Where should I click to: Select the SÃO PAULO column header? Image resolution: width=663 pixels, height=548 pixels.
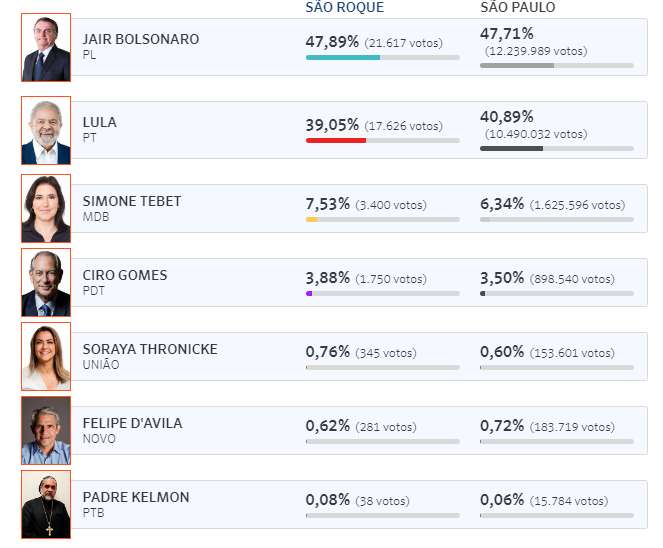(518, 7)
